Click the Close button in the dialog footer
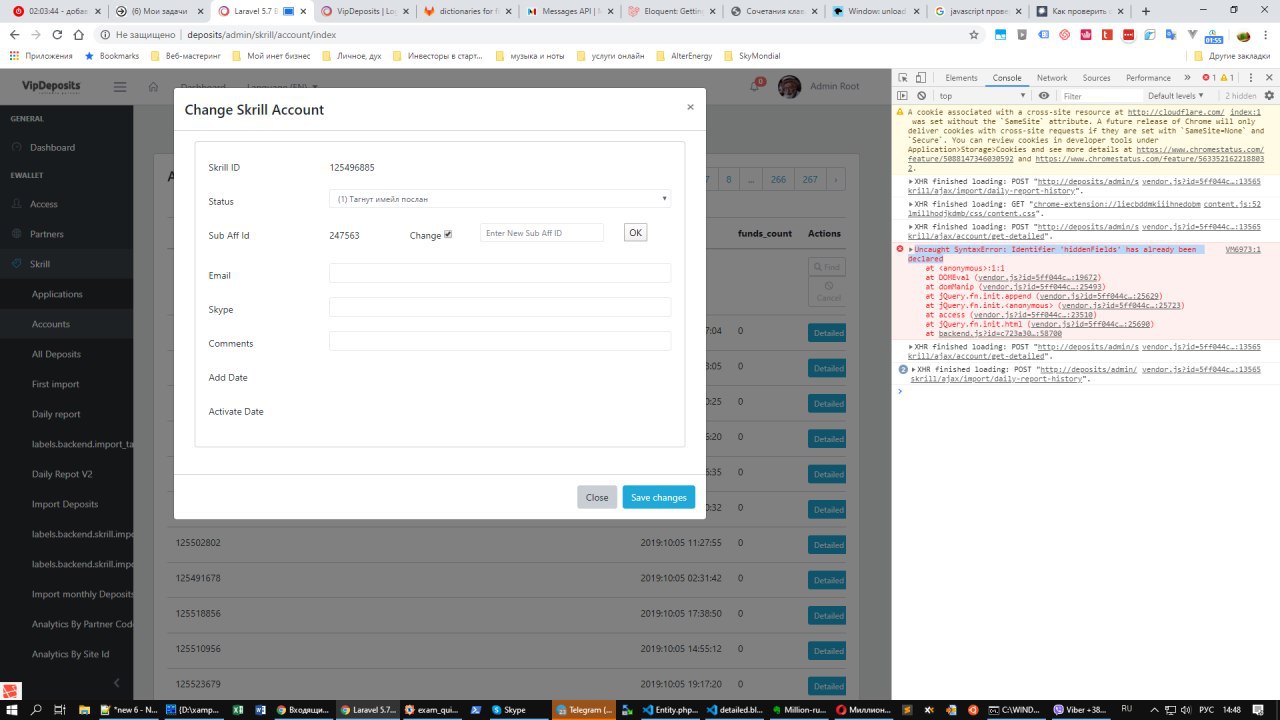 pos(597,497)
